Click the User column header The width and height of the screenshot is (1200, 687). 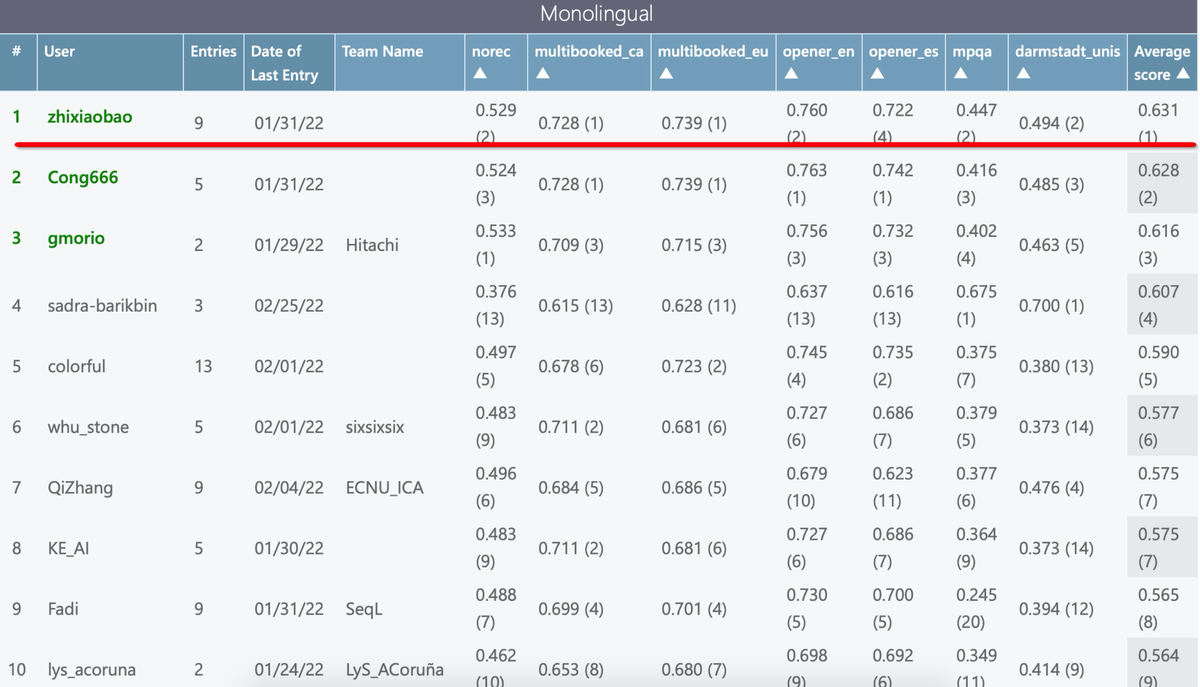59,51
